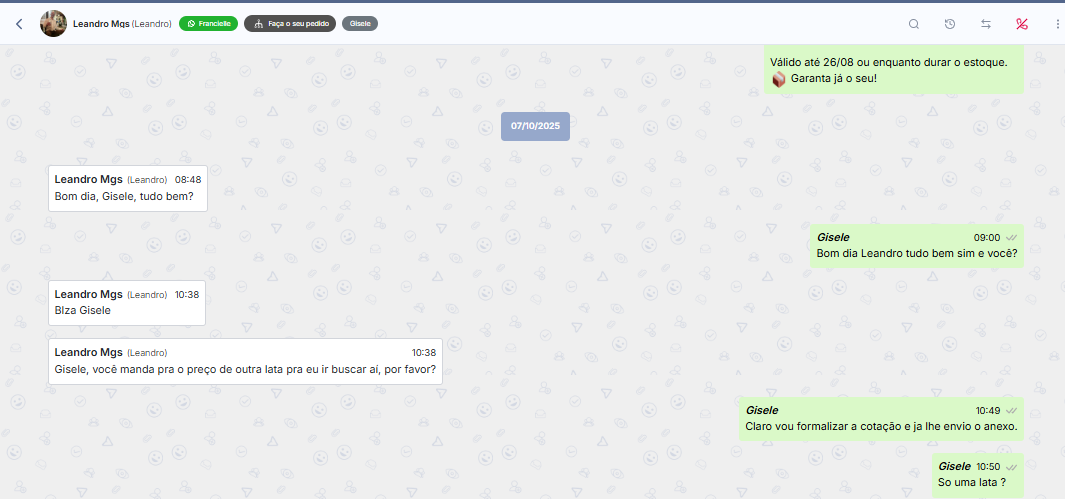Open the three-dot more options menu
This screenshot has height=499, width=1065.
pyautogui.click(x=1057, y=24)
